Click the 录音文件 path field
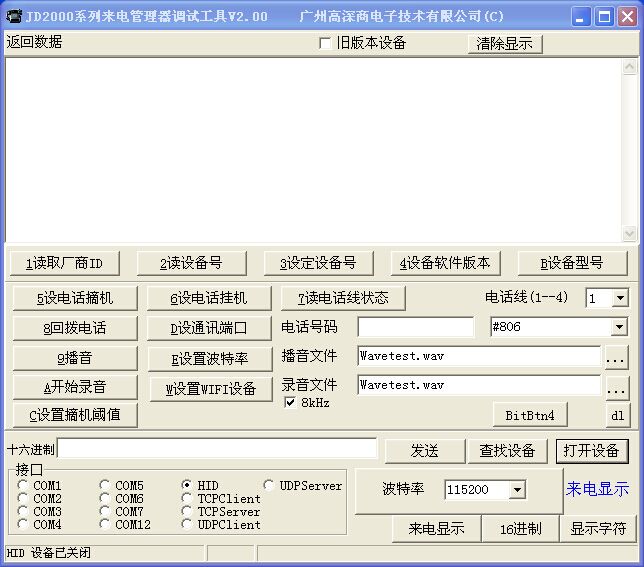This screenshot has width=644, height=567. (479, 385)
